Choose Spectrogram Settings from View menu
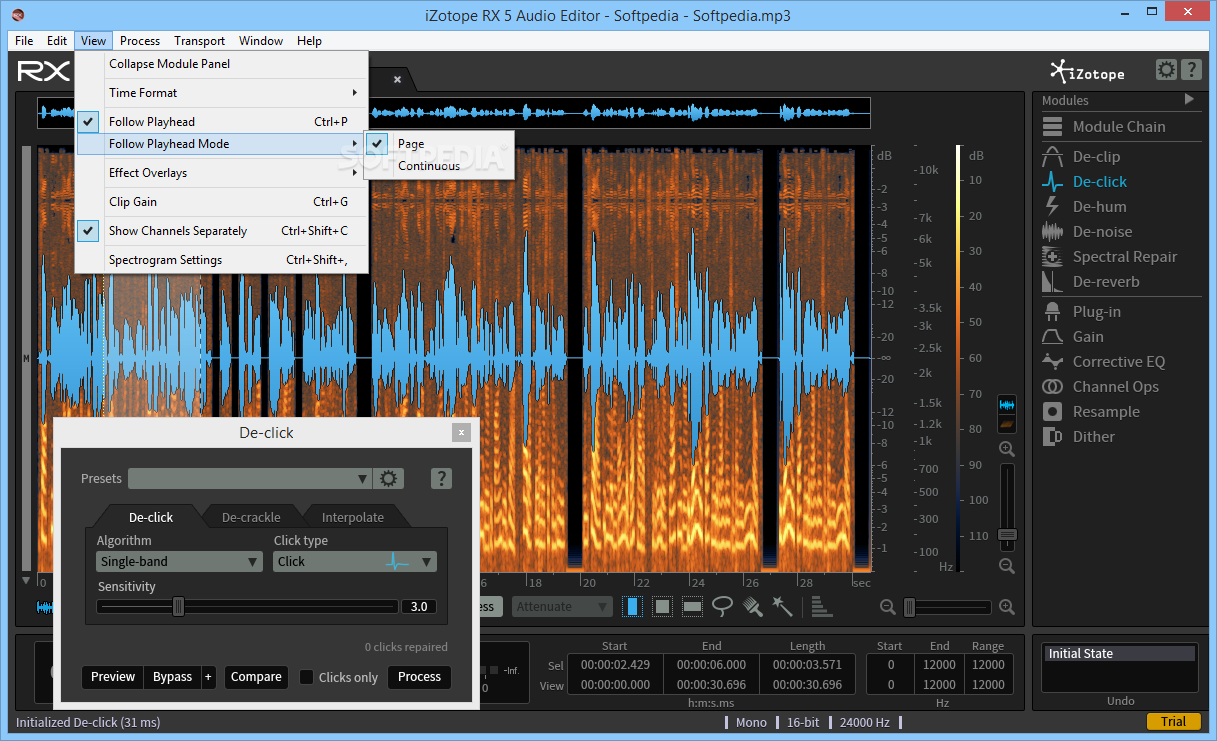Viewport: 1217px width, 741px height. [x=223, y=260]
